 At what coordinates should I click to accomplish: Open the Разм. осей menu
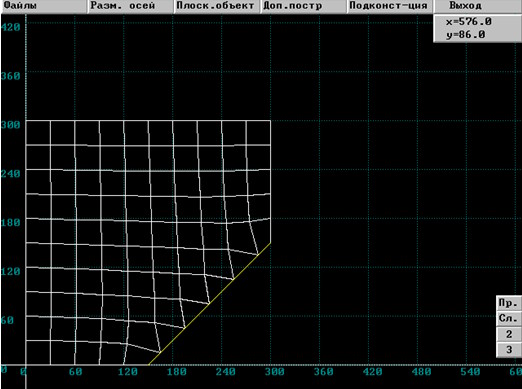click(130, 6)
